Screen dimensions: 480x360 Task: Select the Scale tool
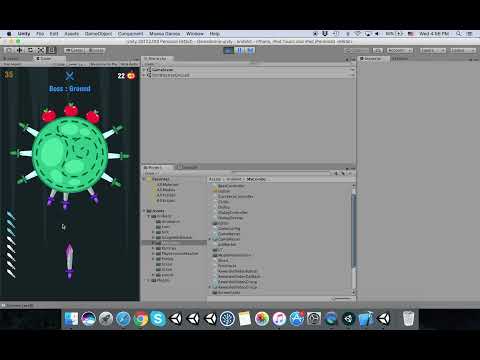click(x=41, y=50)
